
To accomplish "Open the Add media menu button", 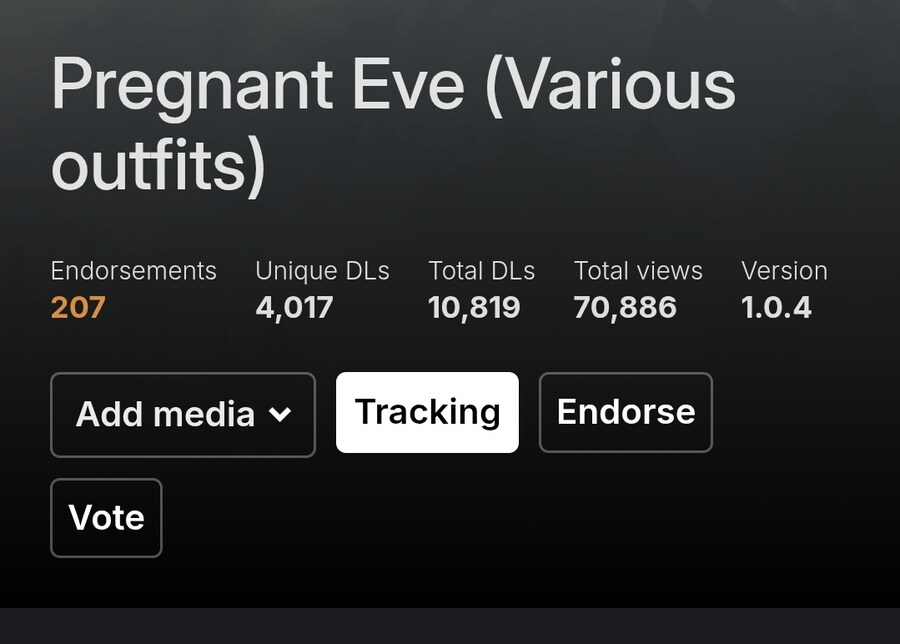I will tap(183, 414).
